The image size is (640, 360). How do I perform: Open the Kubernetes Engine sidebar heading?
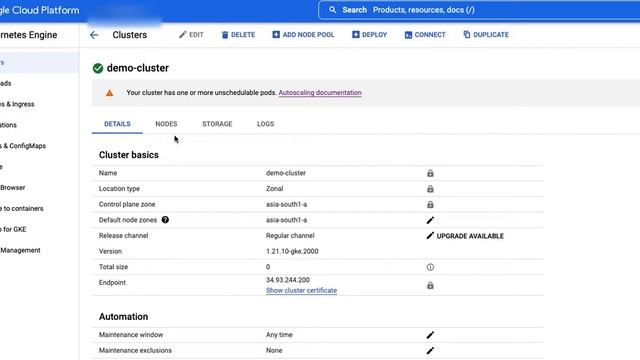pos(29,35)
